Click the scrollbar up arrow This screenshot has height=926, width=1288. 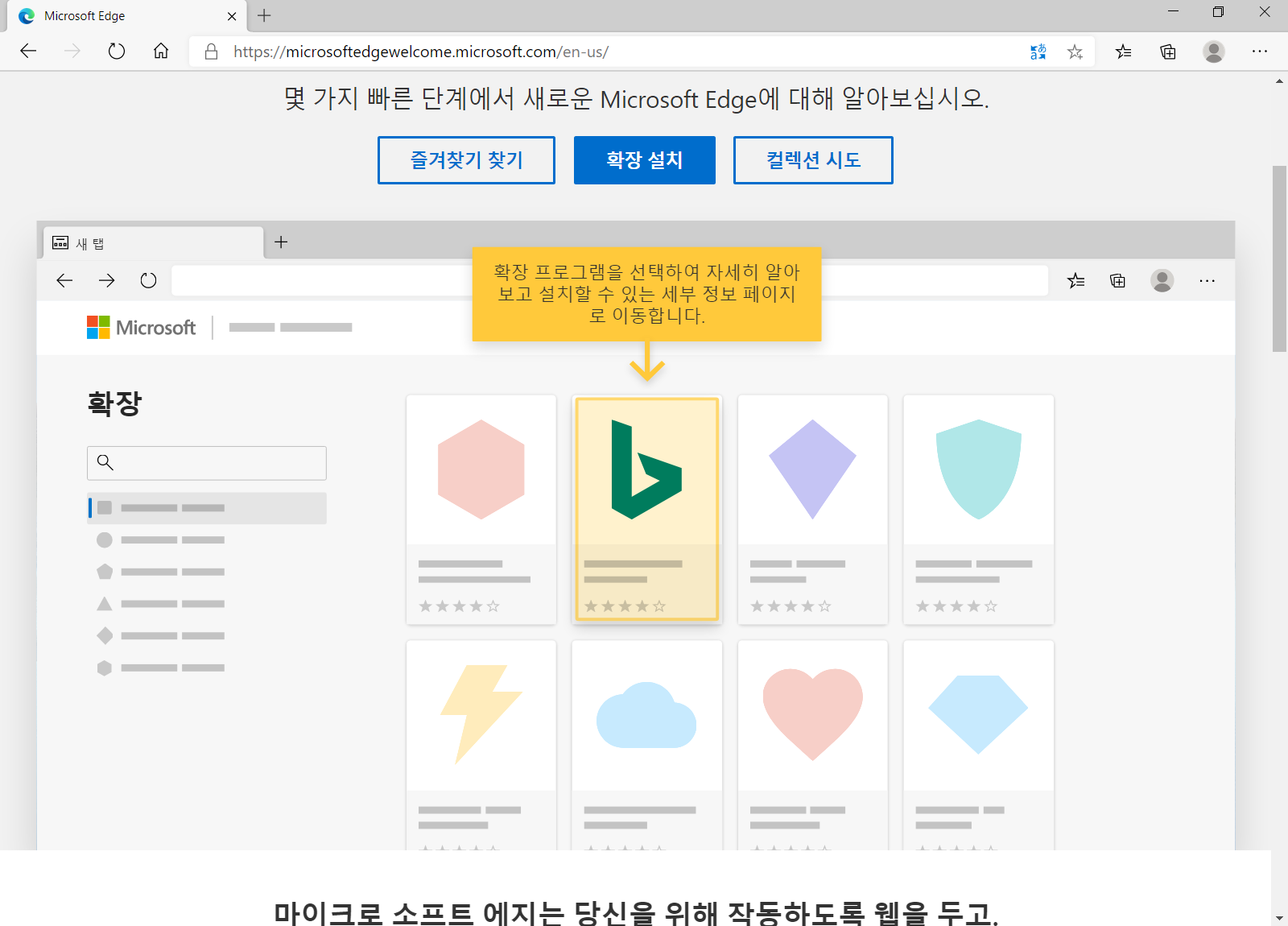1279,81
